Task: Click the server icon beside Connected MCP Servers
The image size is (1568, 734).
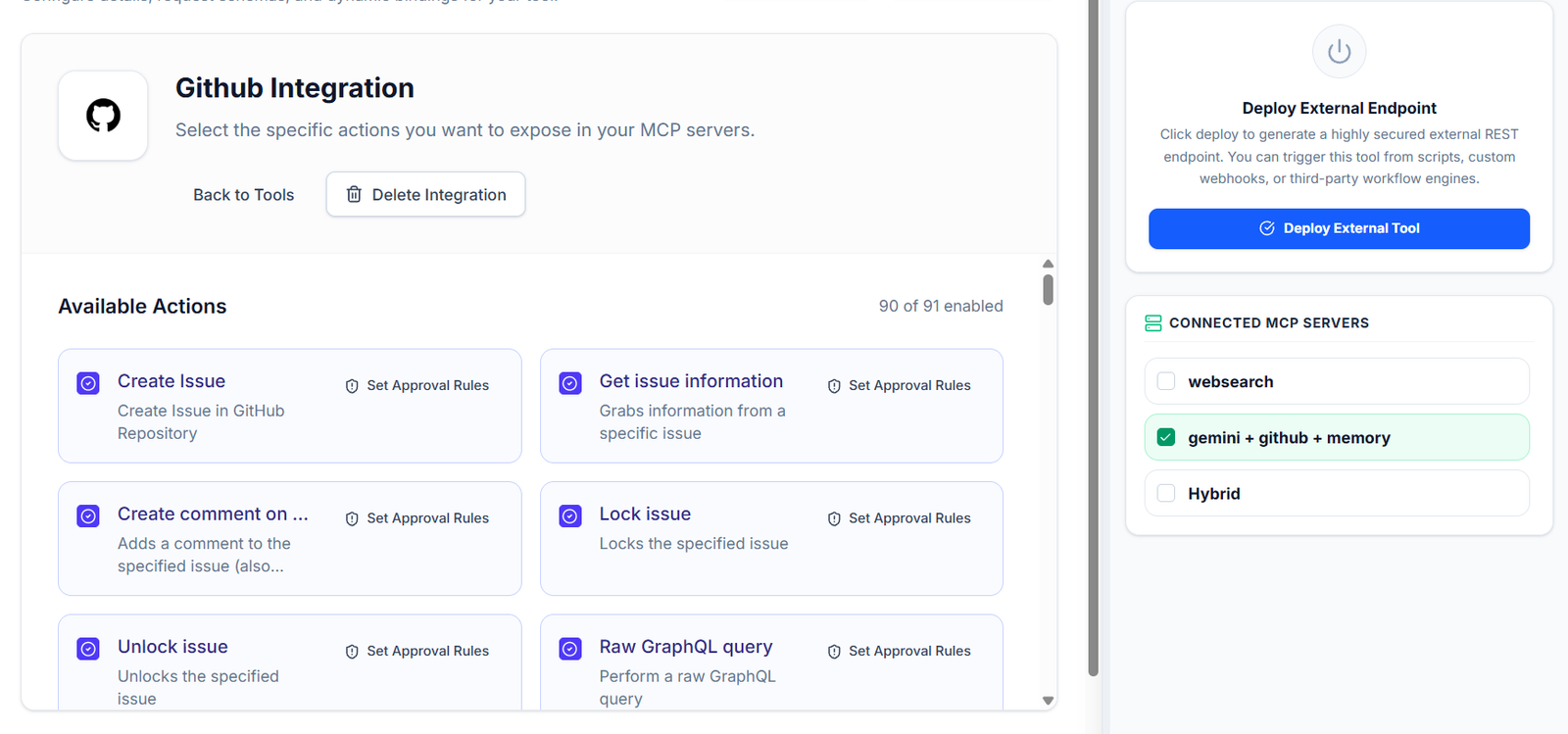Action: coord(1153,322)
